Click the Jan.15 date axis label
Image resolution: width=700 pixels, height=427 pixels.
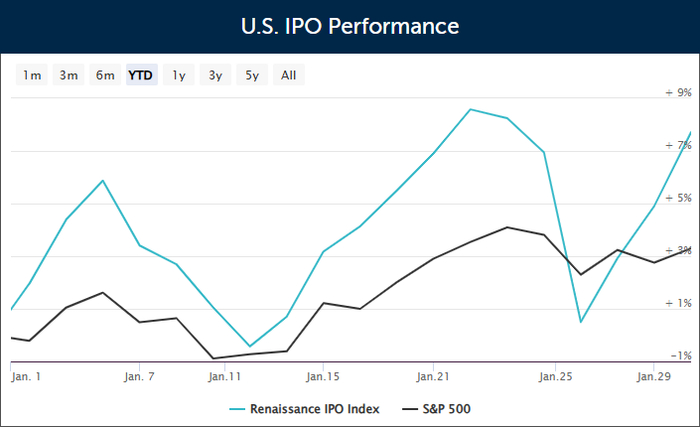pyautogui.click(x=323, y=377)
